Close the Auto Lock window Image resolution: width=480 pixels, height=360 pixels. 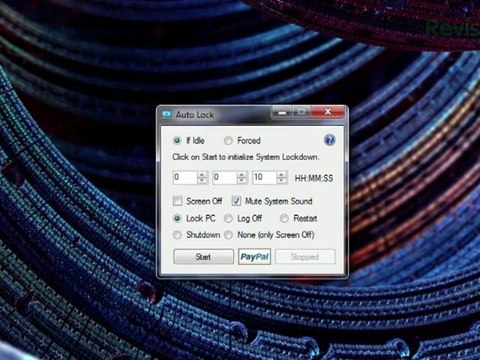pos(328,112)
